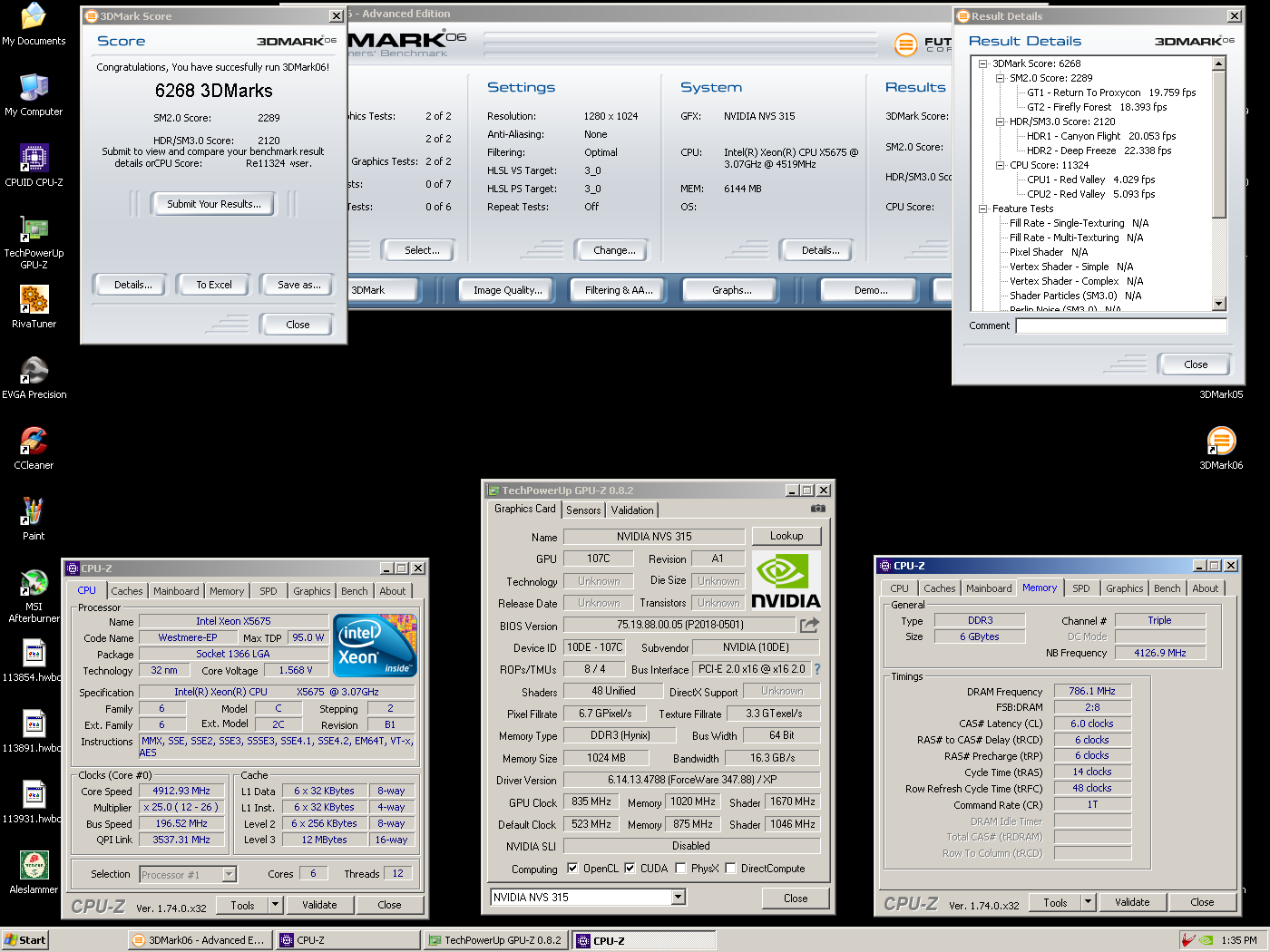This screenshot has width=1270, height=952.
Task: Click the GPU-Z screenshot camera icon
Action: tap(817, 509)
